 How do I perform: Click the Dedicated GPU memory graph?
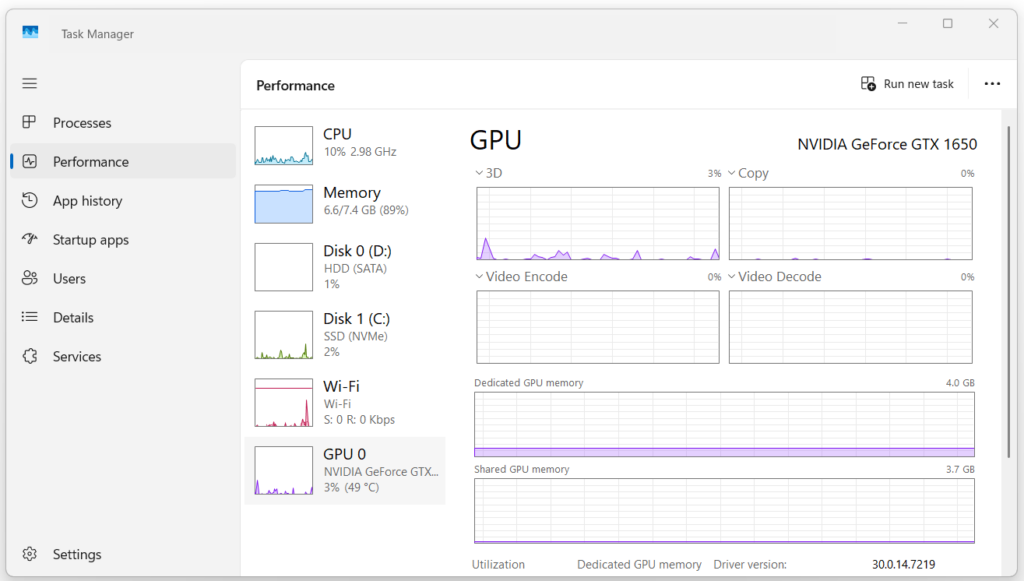point(724,424)
